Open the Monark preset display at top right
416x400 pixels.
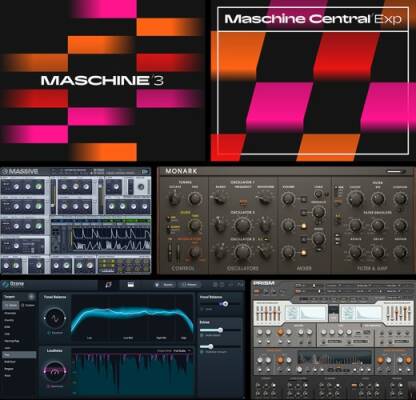pyautogui.click(x=396, y=171)
